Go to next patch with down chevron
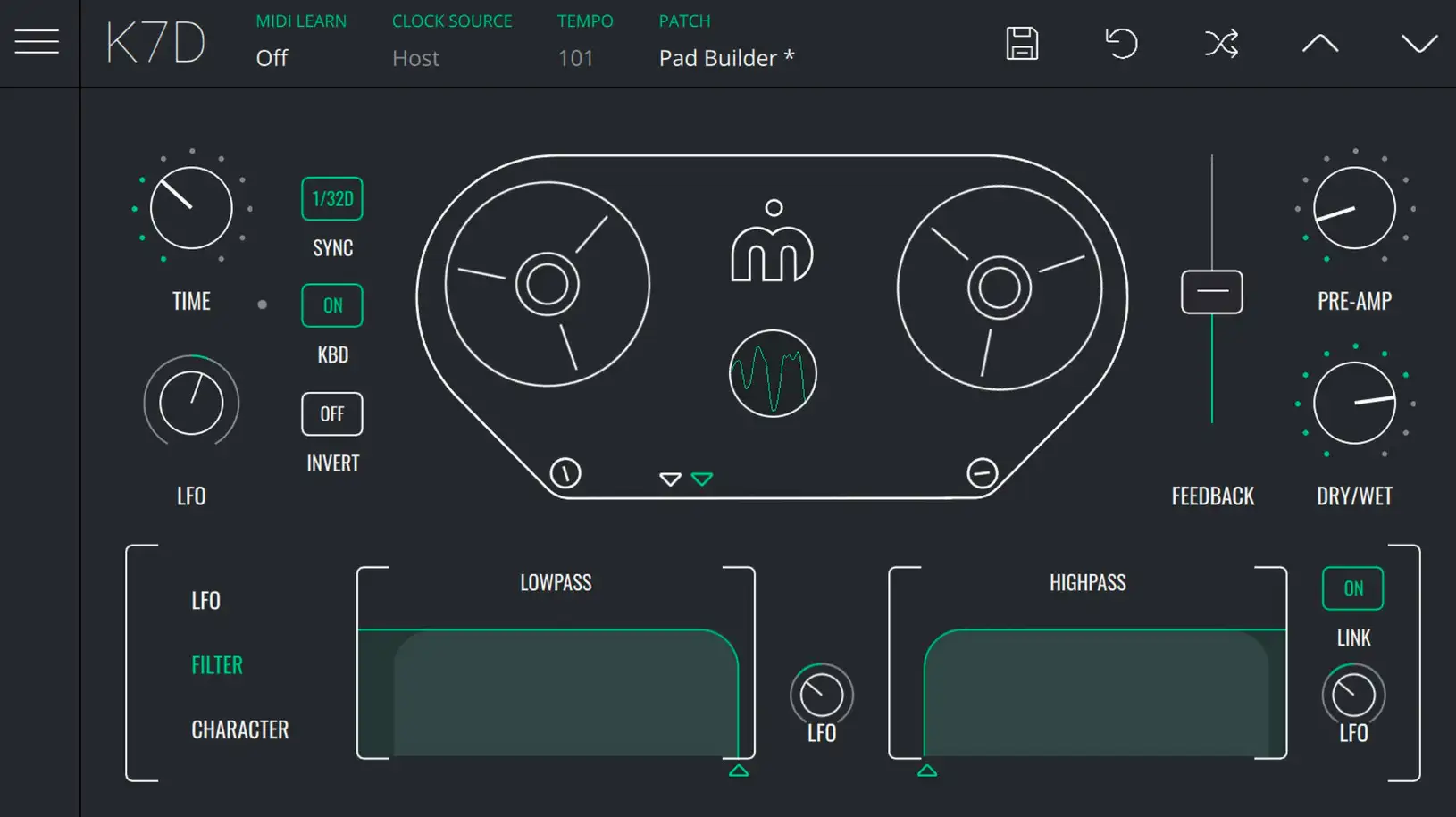Image resolution: width=1456 pixels, height=817 pixels. click(1418, 43)
